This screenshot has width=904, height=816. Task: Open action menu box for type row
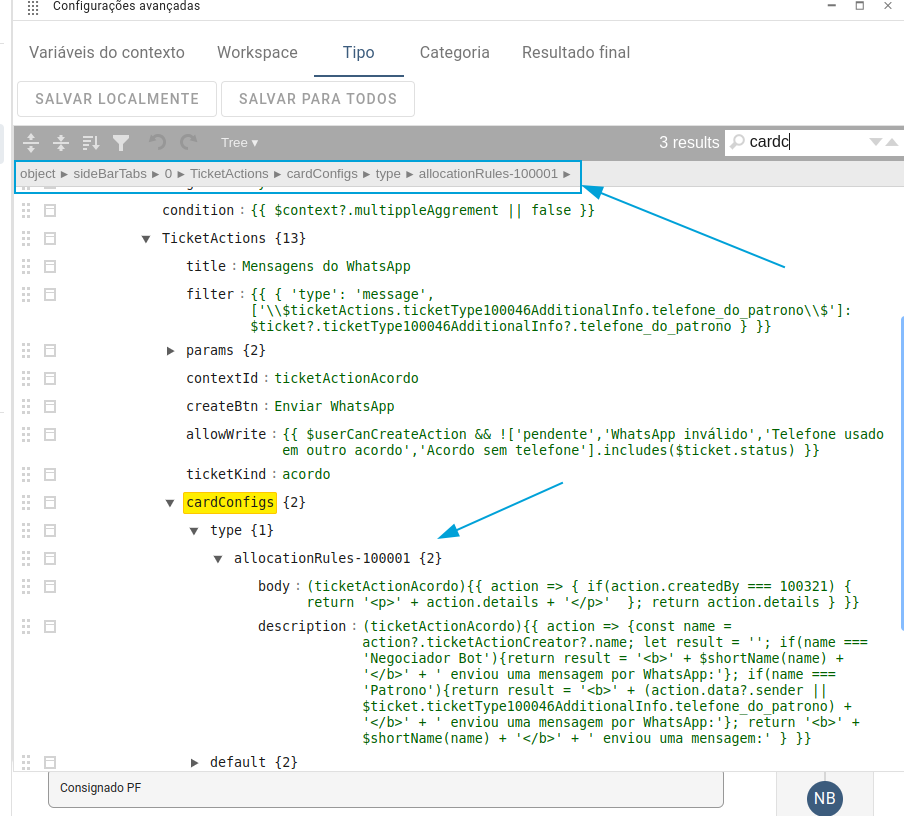[50, 531]
